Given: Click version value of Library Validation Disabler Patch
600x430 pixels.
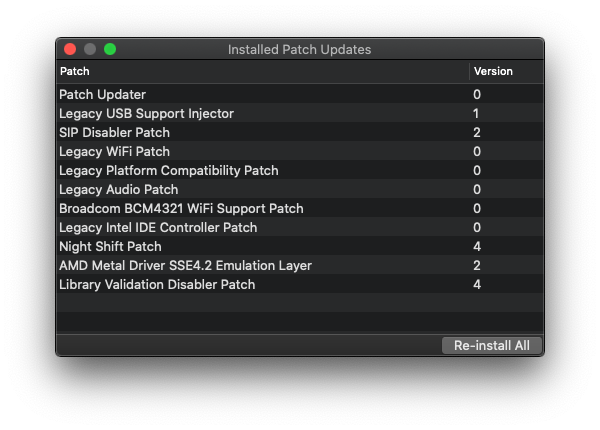Looking at the screenshot, I should tap(477, 284).
